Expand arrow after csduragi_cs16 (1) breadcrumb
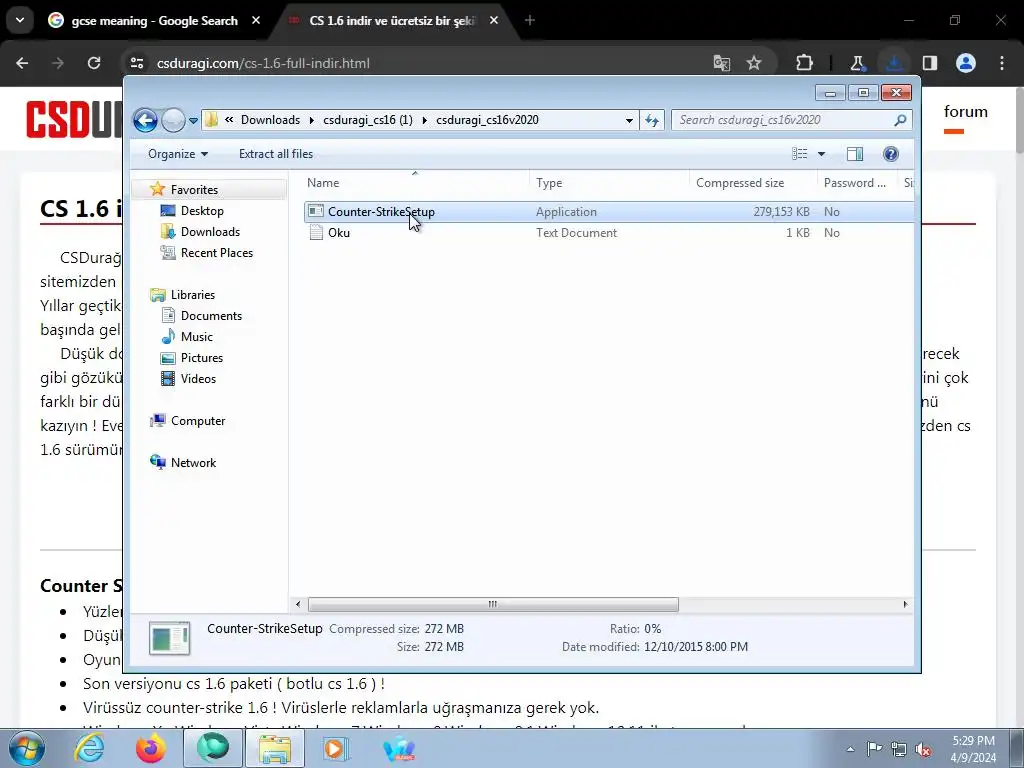 click(424, 120)
